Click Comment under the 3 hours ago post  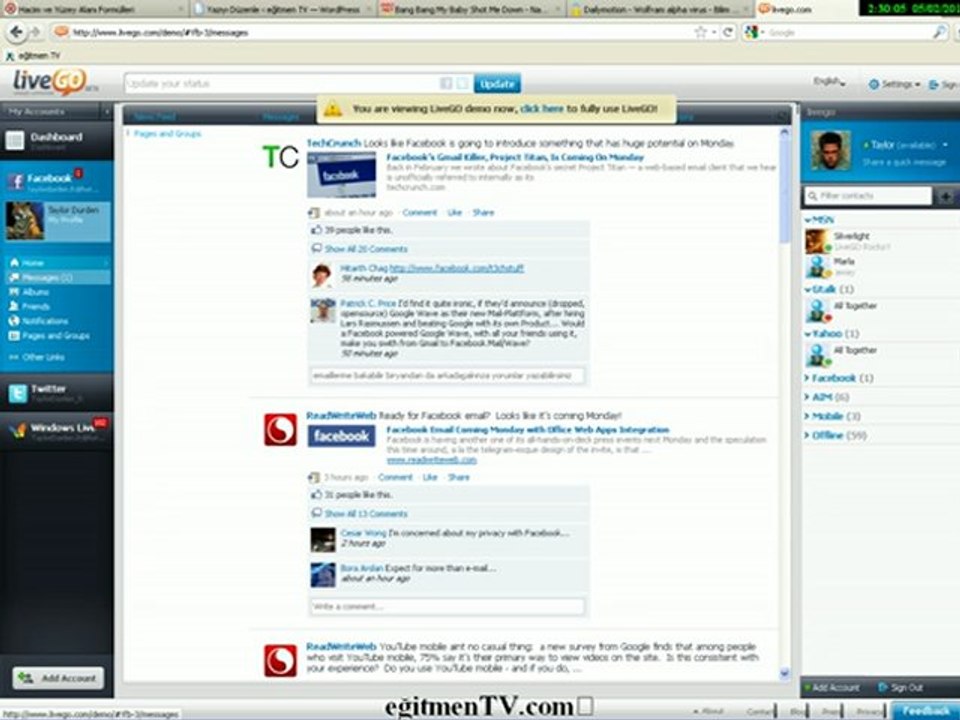[395, 477]
